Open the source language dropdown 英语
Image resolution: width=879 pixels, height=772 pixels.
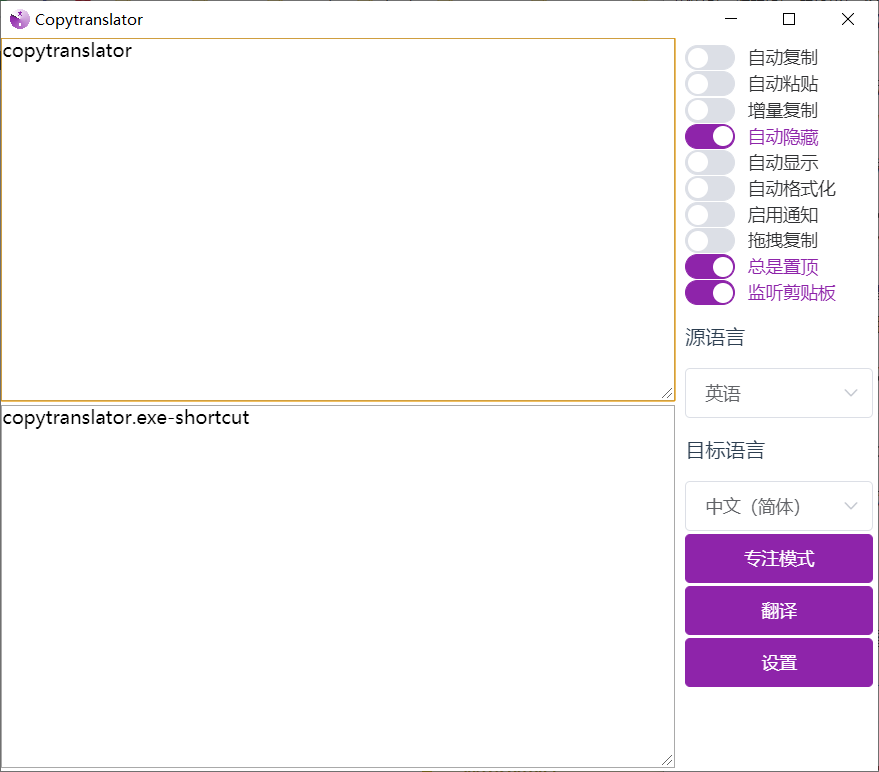[x=779, y=393]
